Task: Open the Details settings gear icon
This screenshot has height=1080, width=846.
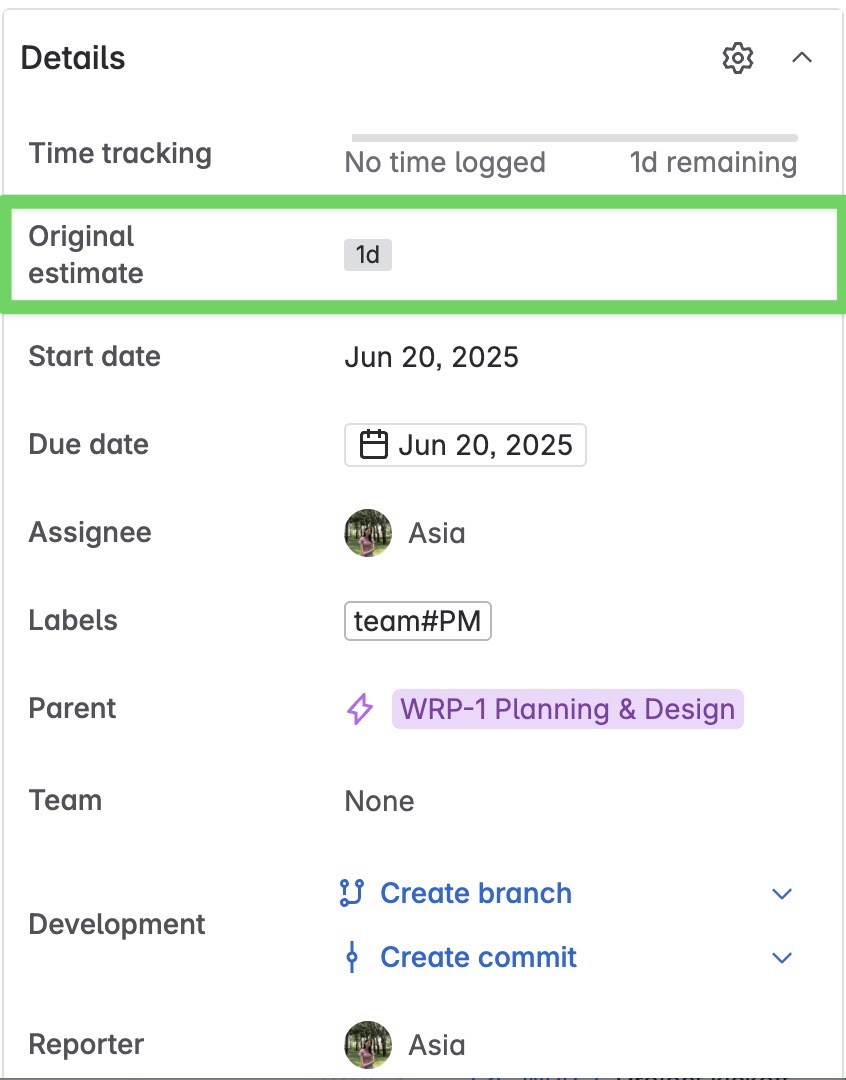Action: point(738,58)
